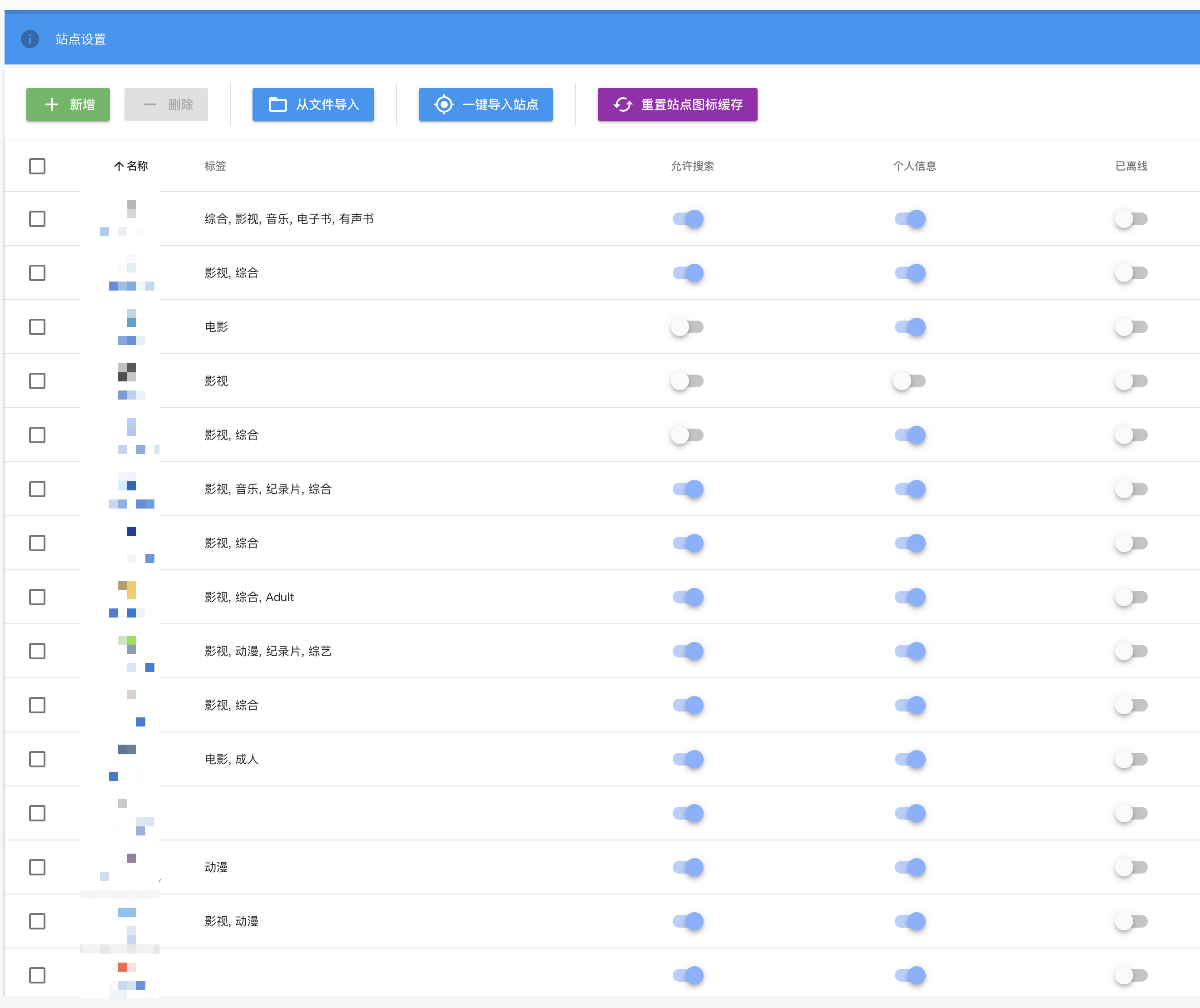Click the 标签 column header
This screenshot has height=1008, width=1200.
(216, 166)
